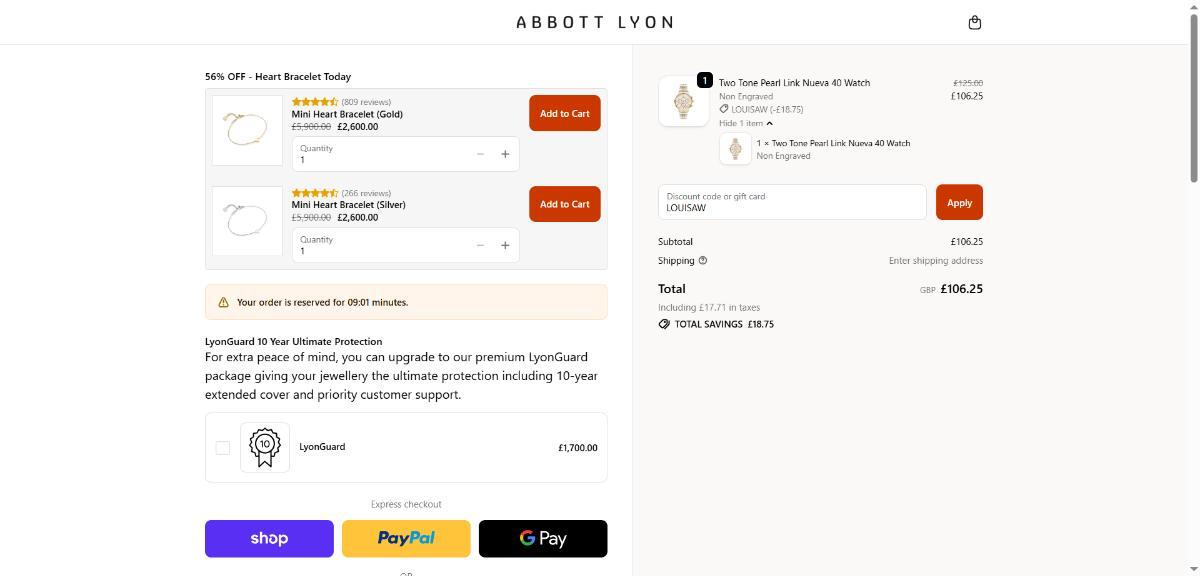The image size is (1200, 576).
Task: Choose PayPal express checkout
Action: pos(406,538)
